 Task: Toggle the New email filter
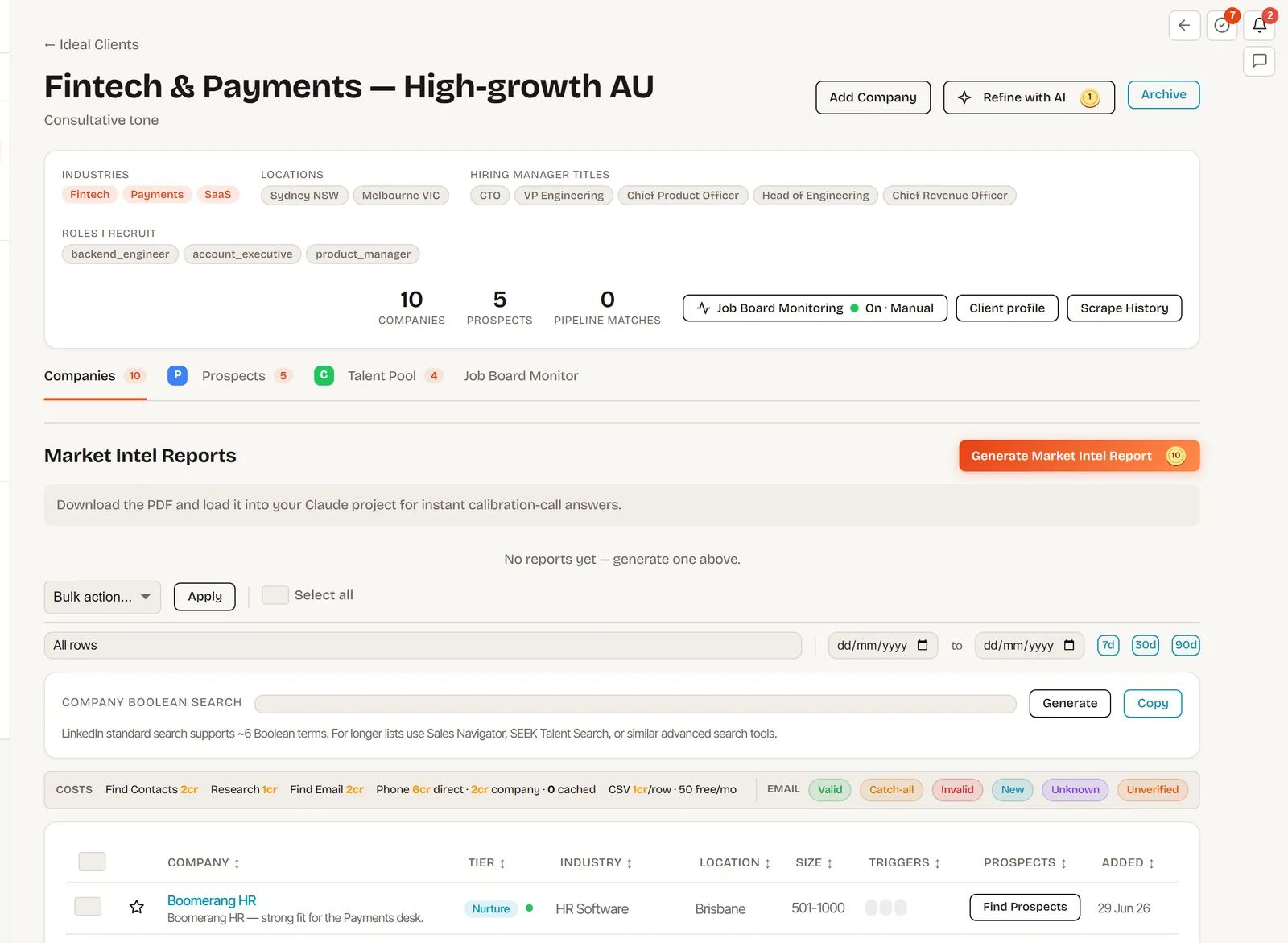[1013, 790]
